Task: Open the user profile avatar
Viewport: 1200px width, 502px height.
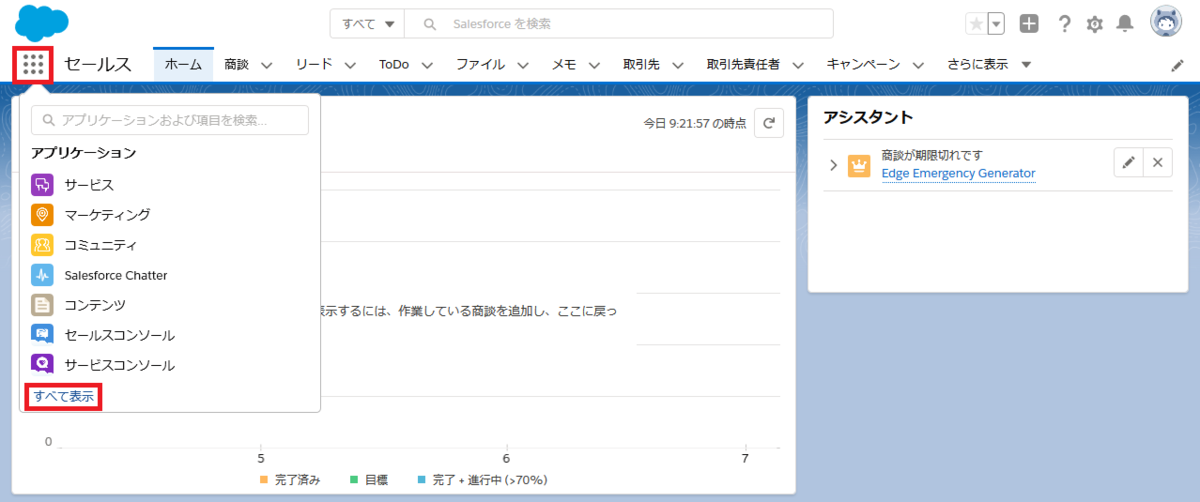Action: 1167,22
